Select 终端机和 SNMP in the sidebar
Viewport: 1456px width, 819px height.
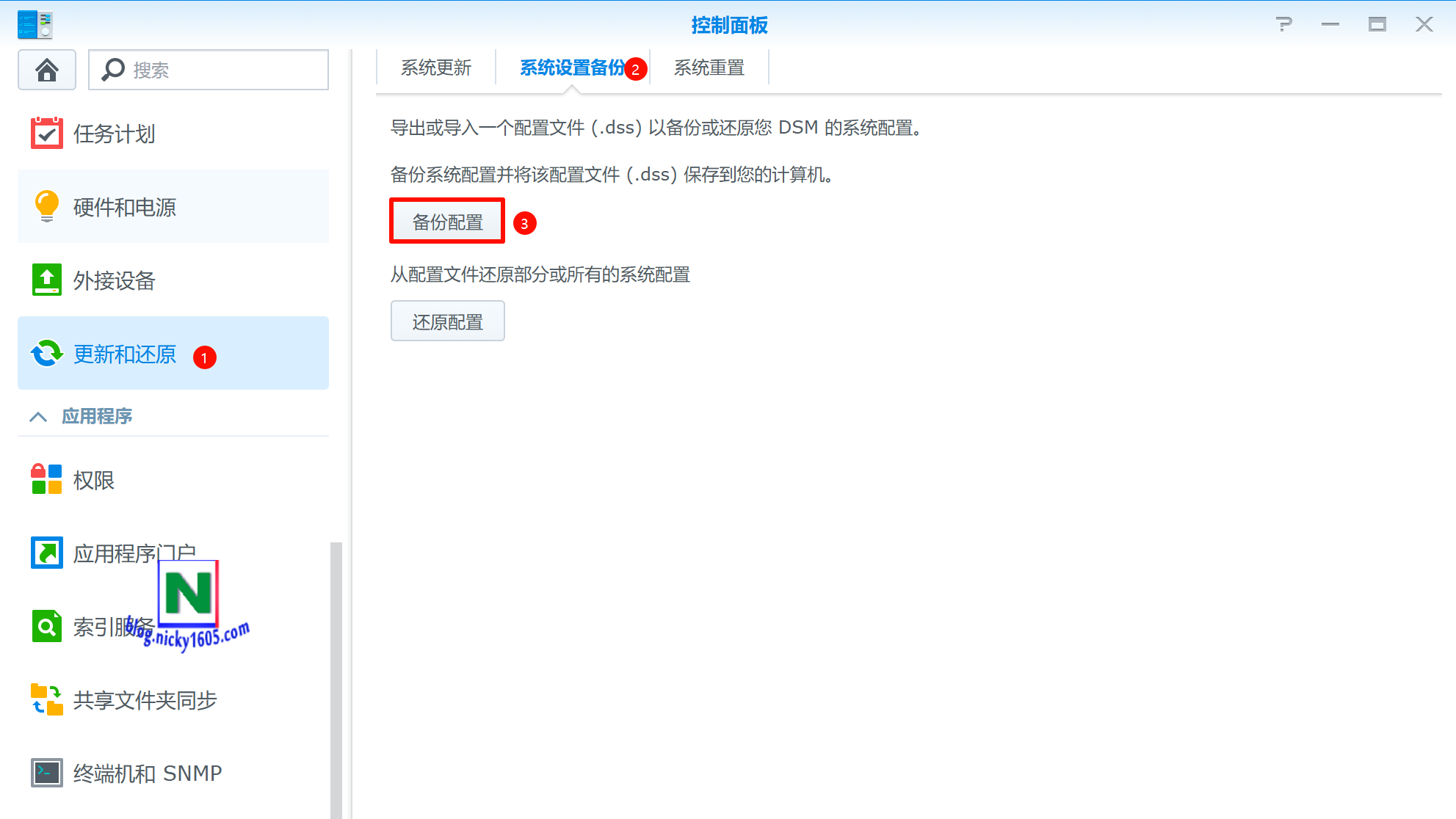[173, 773]
